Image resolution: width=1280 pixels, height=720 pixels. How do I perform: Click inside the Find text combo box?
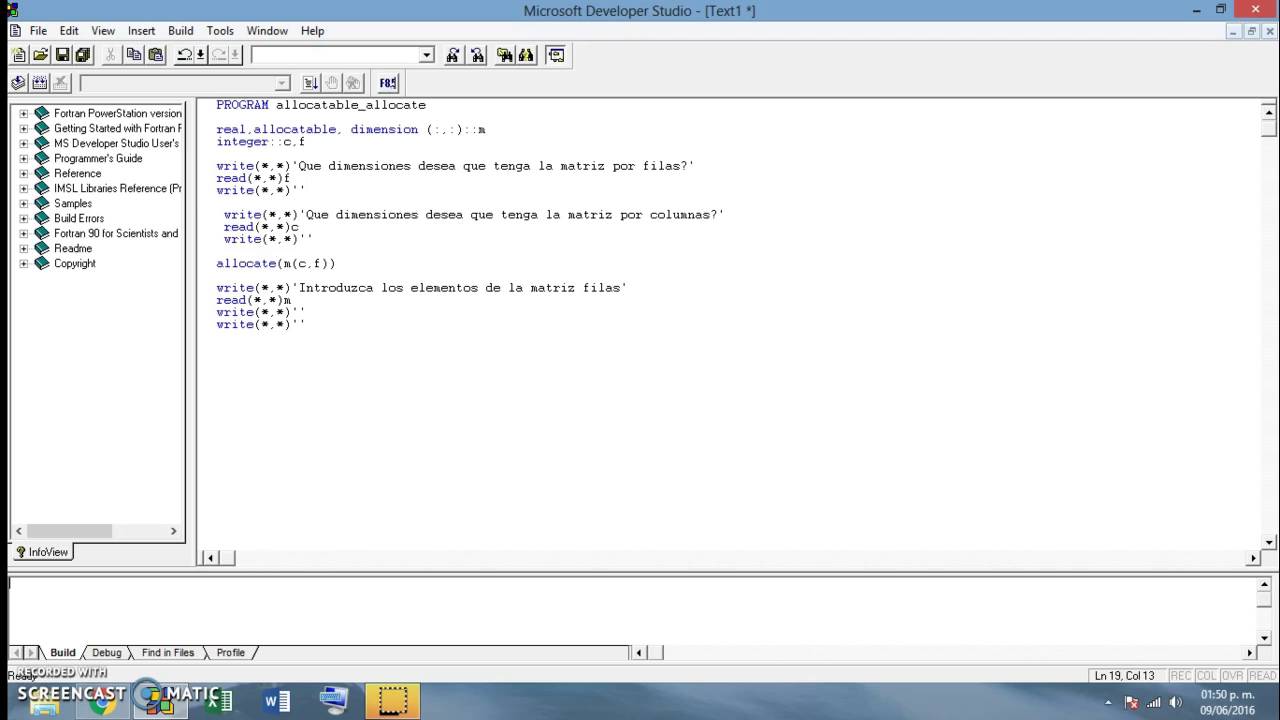[335, 55]
